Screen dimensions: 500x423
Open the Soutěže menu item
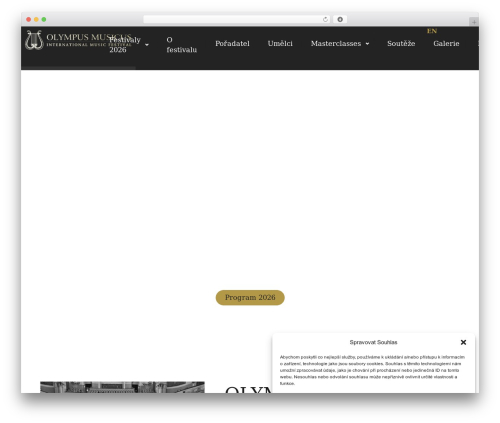click(x=401, y=44)
